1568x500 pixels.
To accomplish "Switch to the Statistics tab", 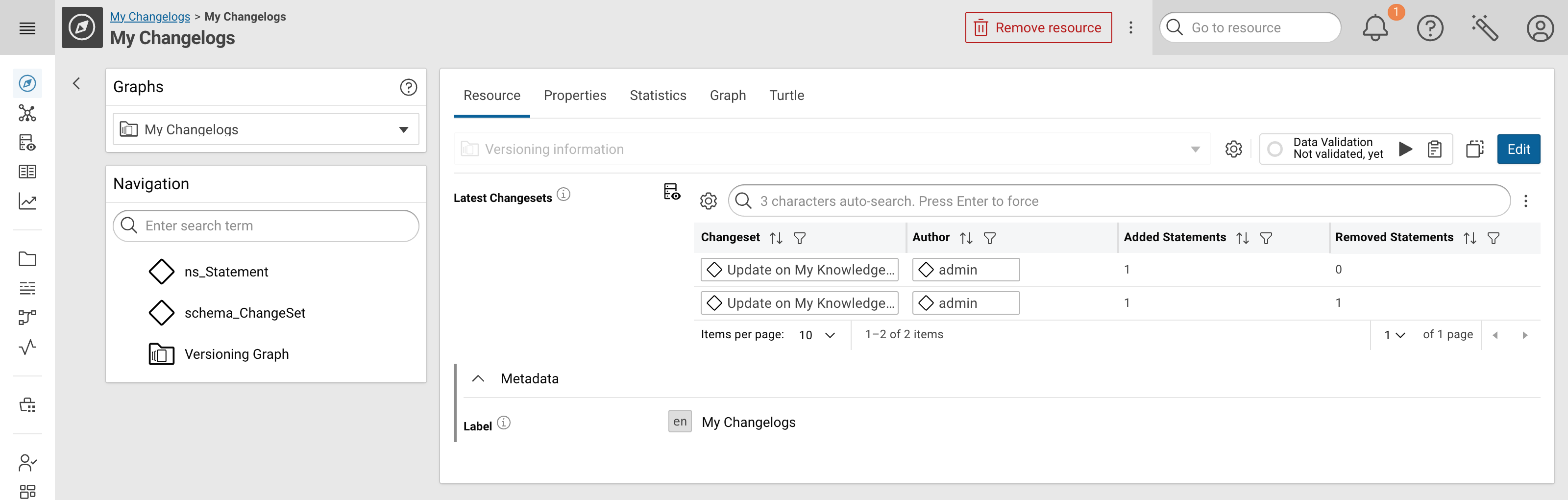I will pos(658,96).
